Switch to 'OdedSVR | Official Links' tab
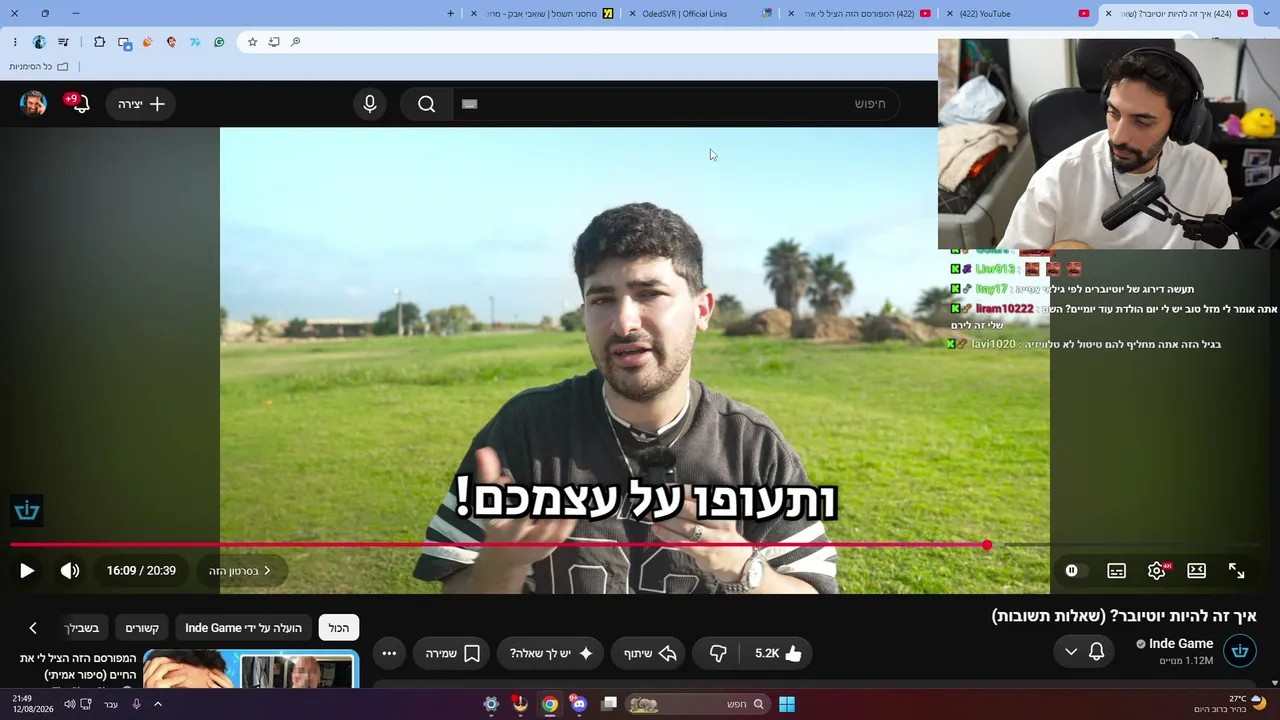This screenshot has width=1280, height=720. click(x=700, y=13)
